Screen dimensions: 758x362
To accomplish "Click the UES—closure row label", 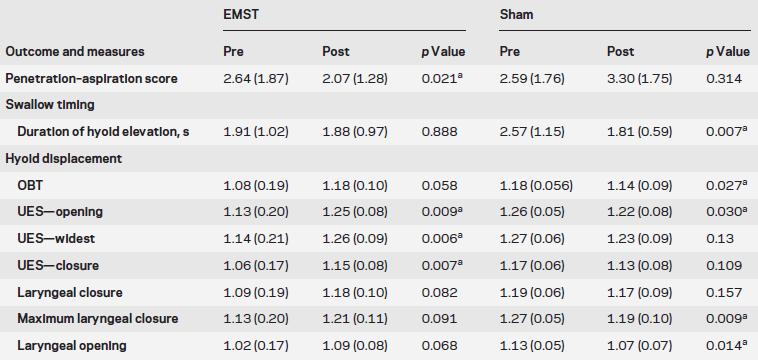I will (x=58, y=266).
